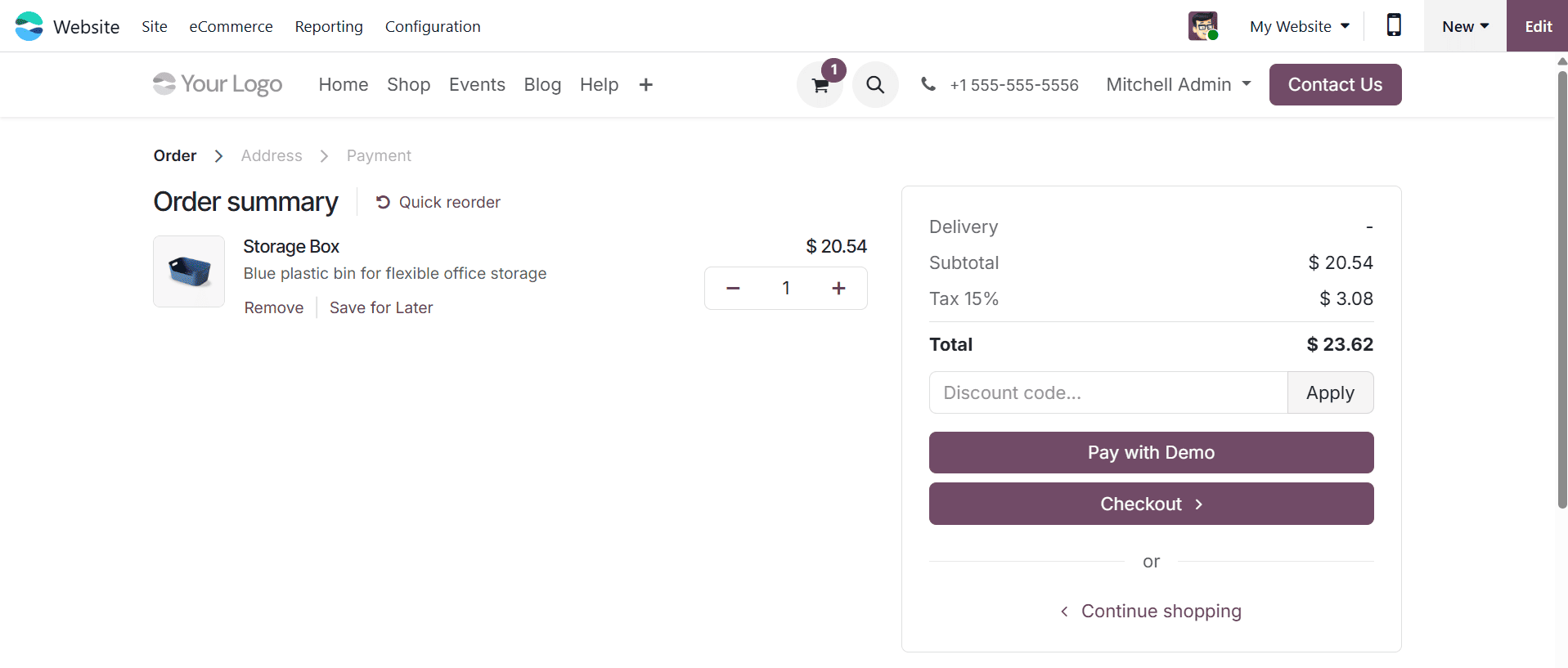
Task: Click the user avatar in the top bar
Action: 1202,25
